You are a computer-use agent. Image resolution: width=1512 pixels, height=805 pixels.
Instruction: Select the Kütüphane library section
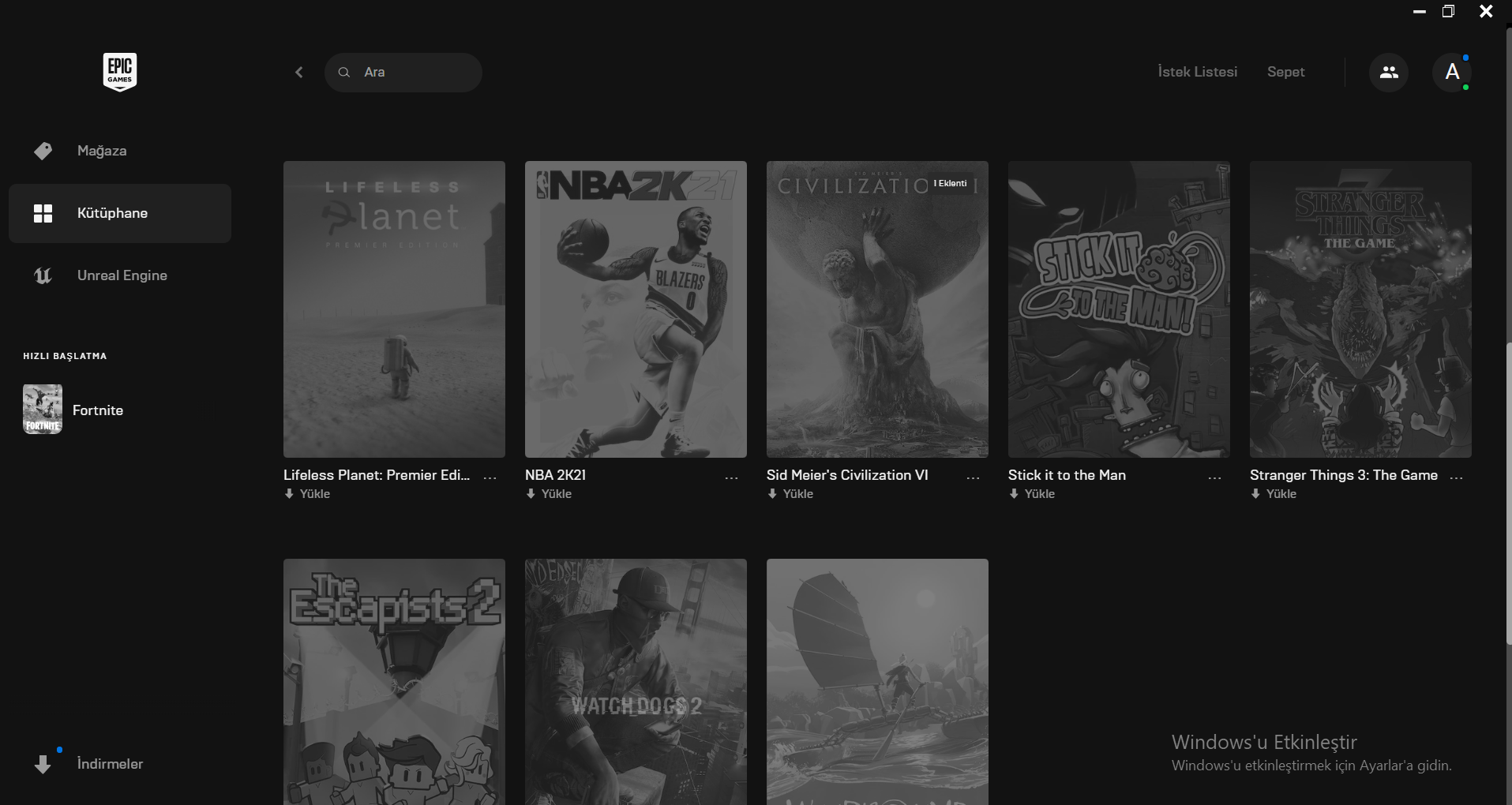point(120,213)
